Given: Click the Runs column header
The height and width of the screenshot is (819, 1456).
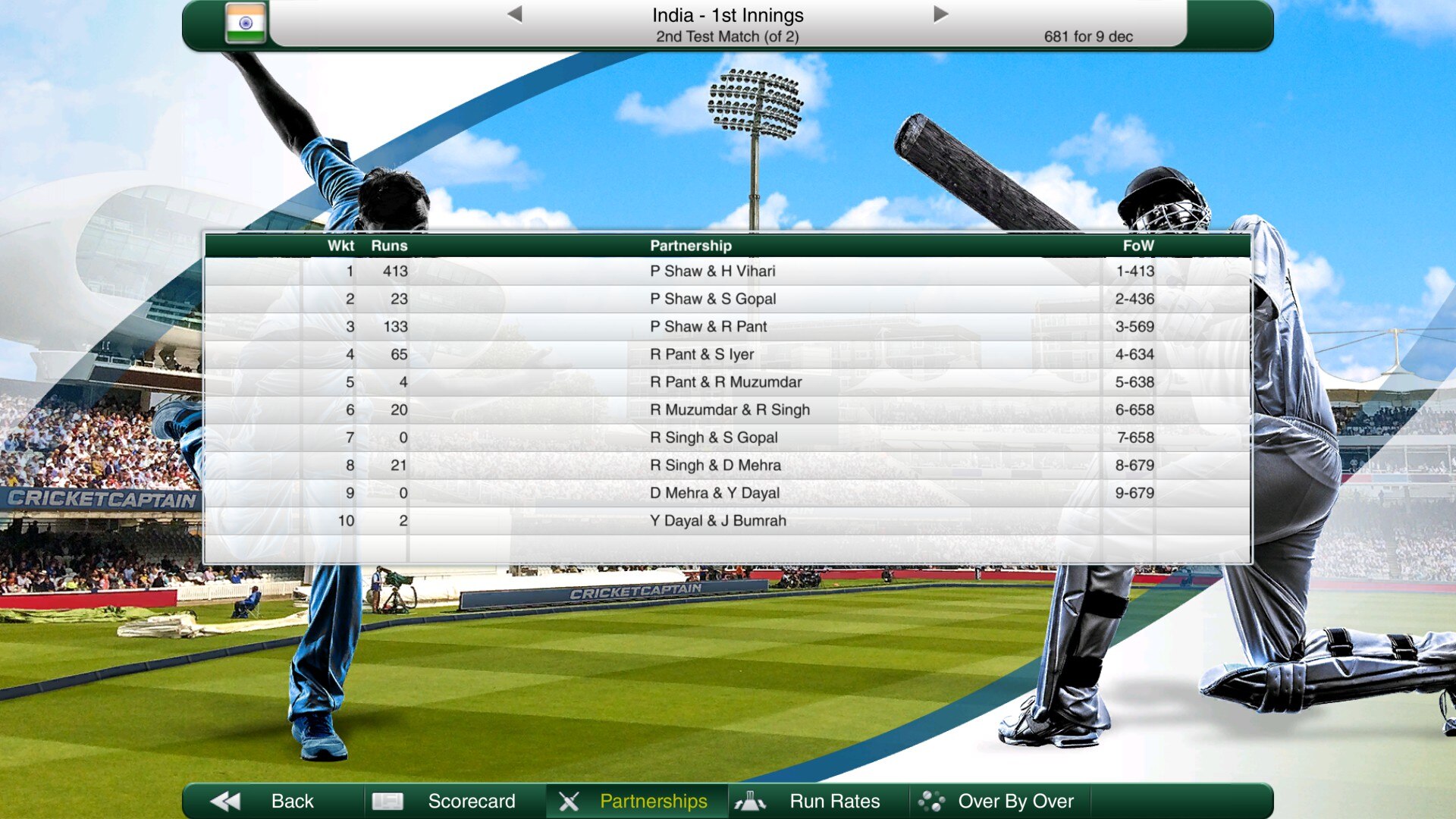Looking at the screenshot, I should coord(389,246).
